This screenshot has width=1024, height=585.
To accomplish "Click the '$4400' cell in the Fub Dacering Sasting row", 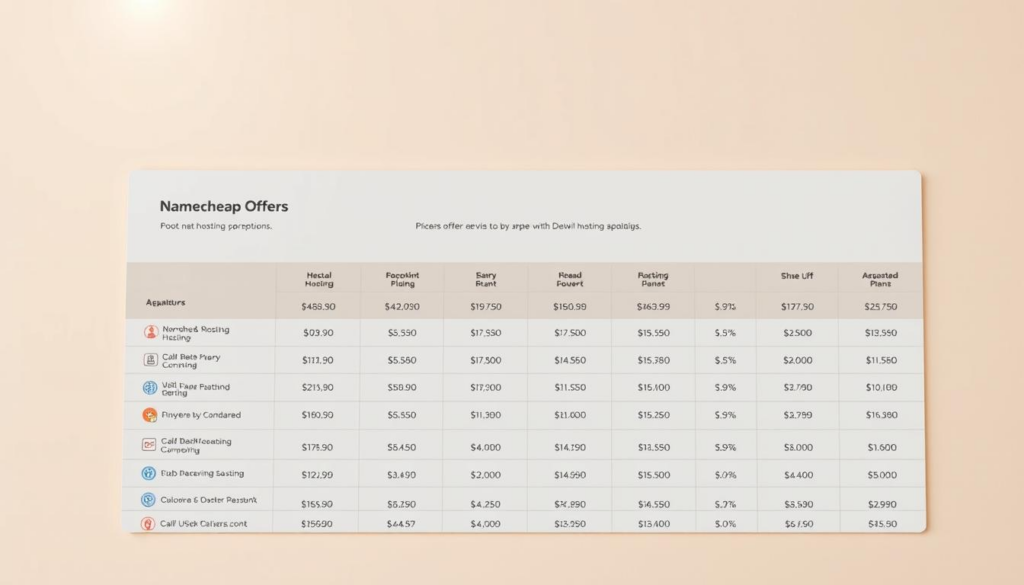I will [799, 475].
